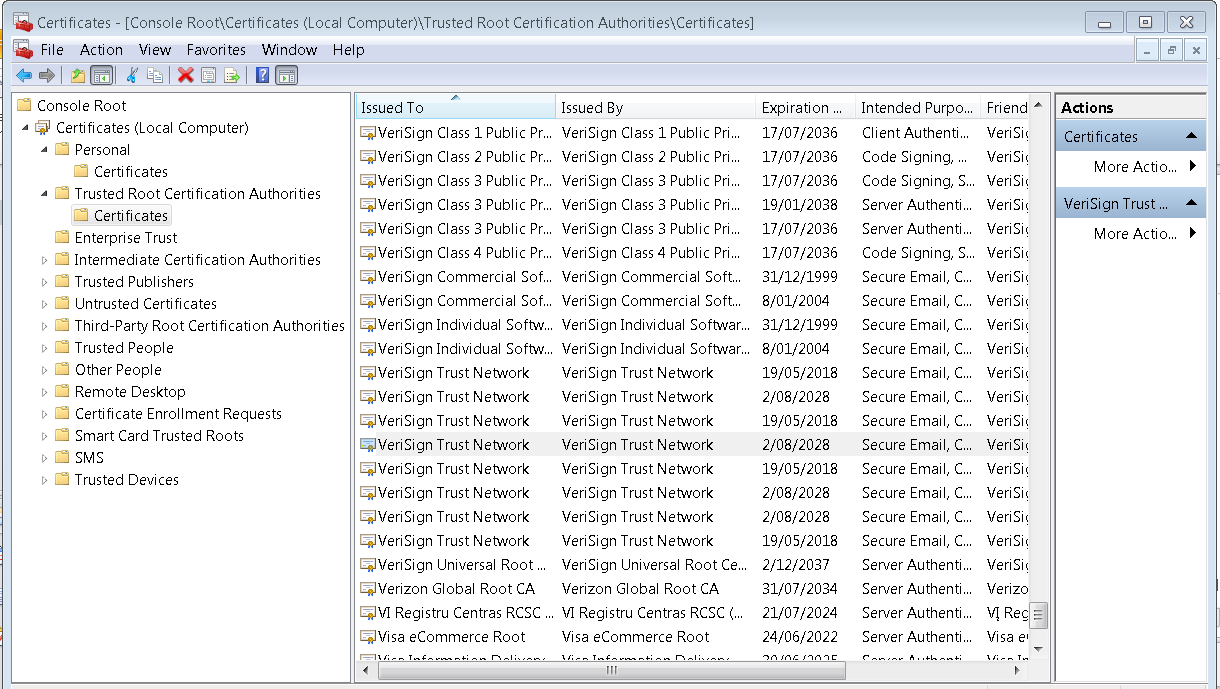The width and height of the screenshot is (1220, 689).
Task: Expand Intermediate Certification Authorities
Action: click(45, 260)
